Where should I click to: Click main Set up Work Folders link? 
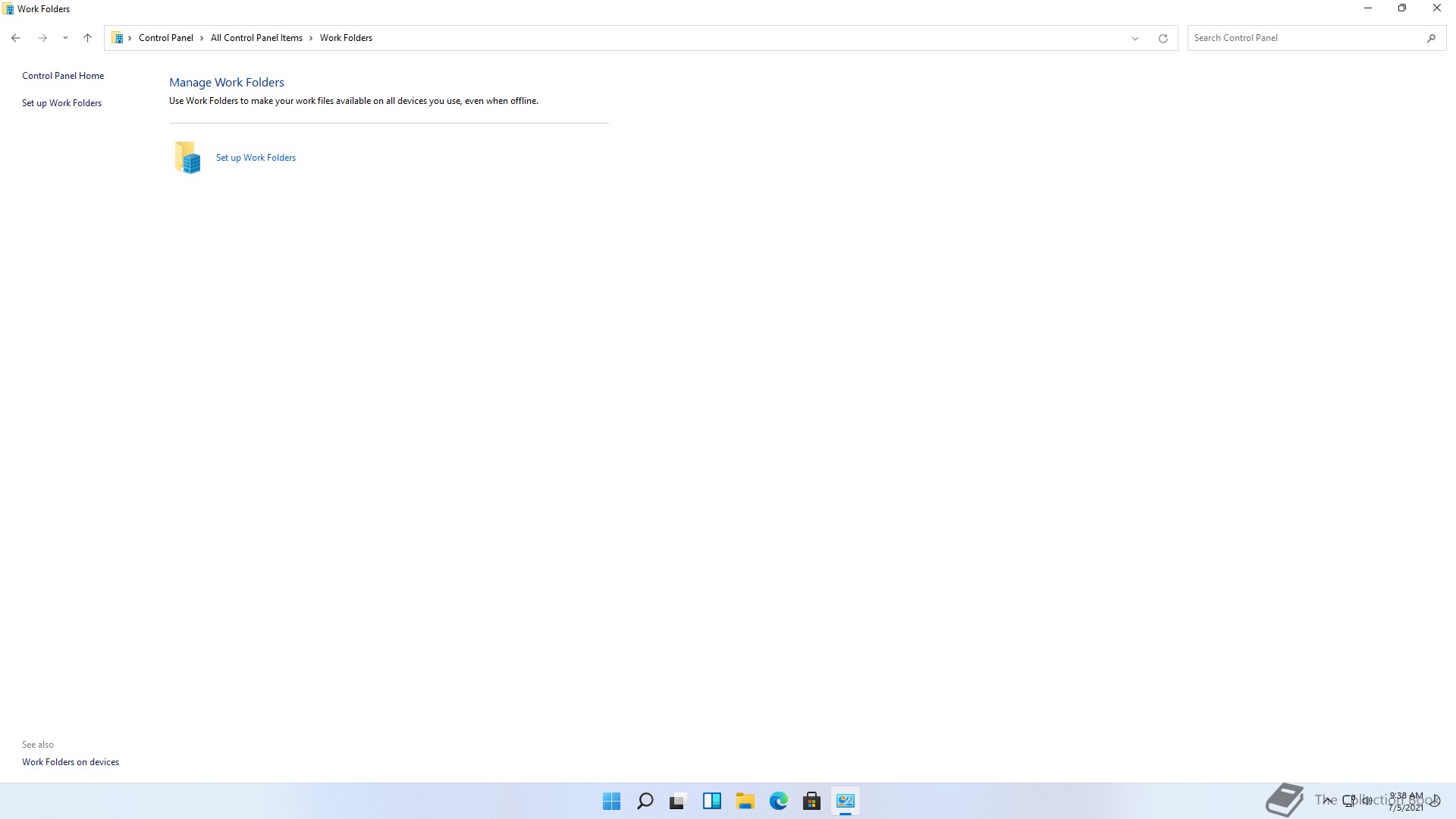[256, 158]
